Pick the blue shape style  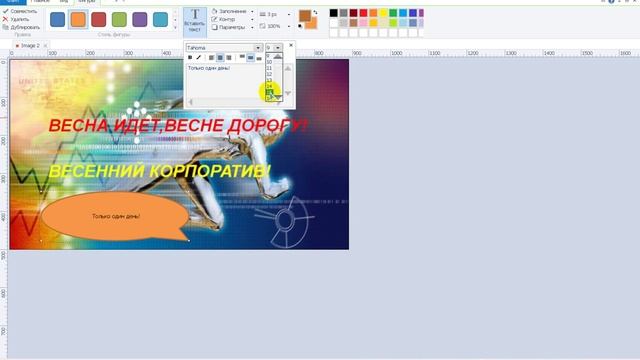(58, 19)
